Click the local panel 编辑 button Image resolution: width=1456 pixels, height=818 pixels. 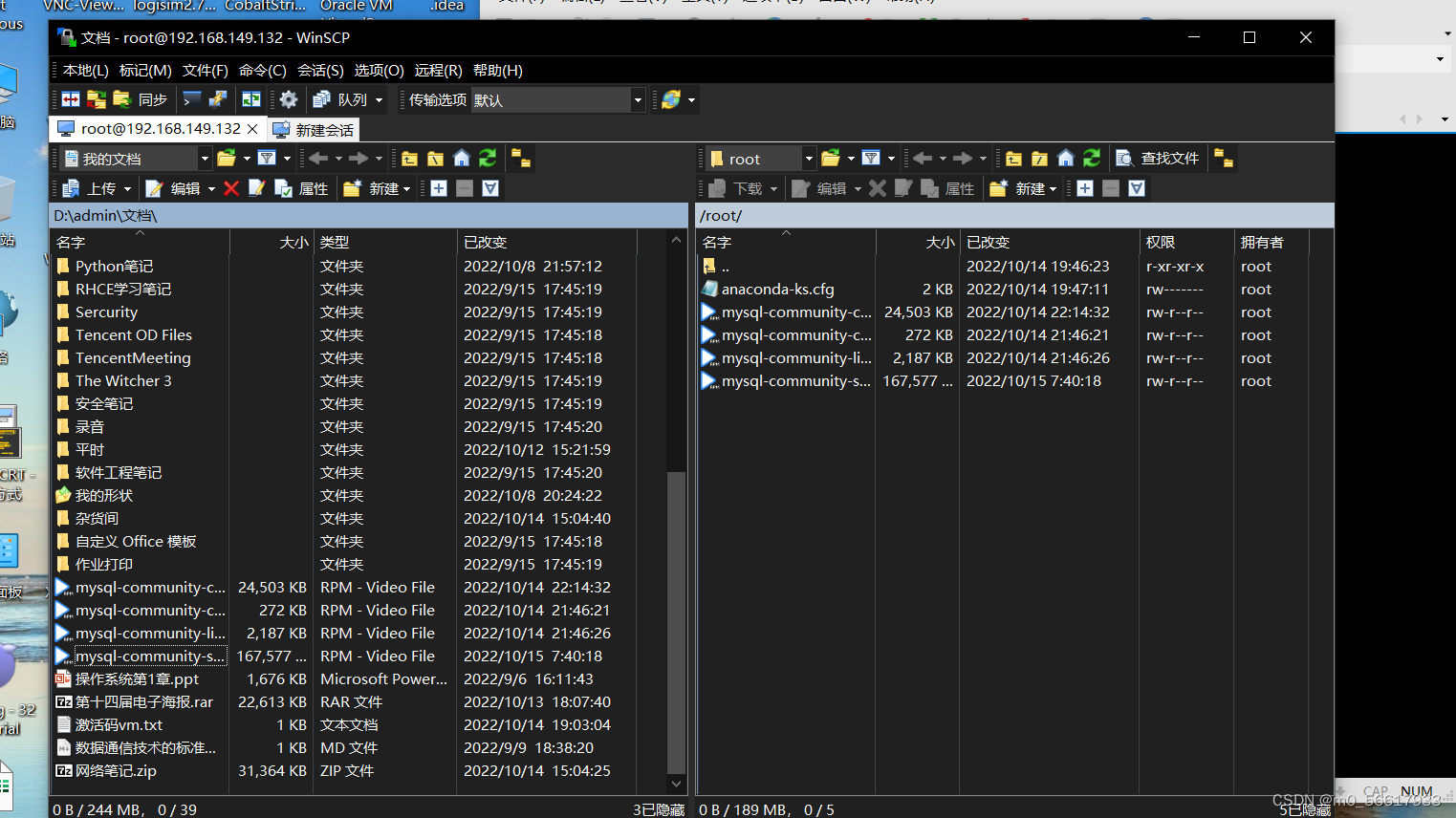173,188
